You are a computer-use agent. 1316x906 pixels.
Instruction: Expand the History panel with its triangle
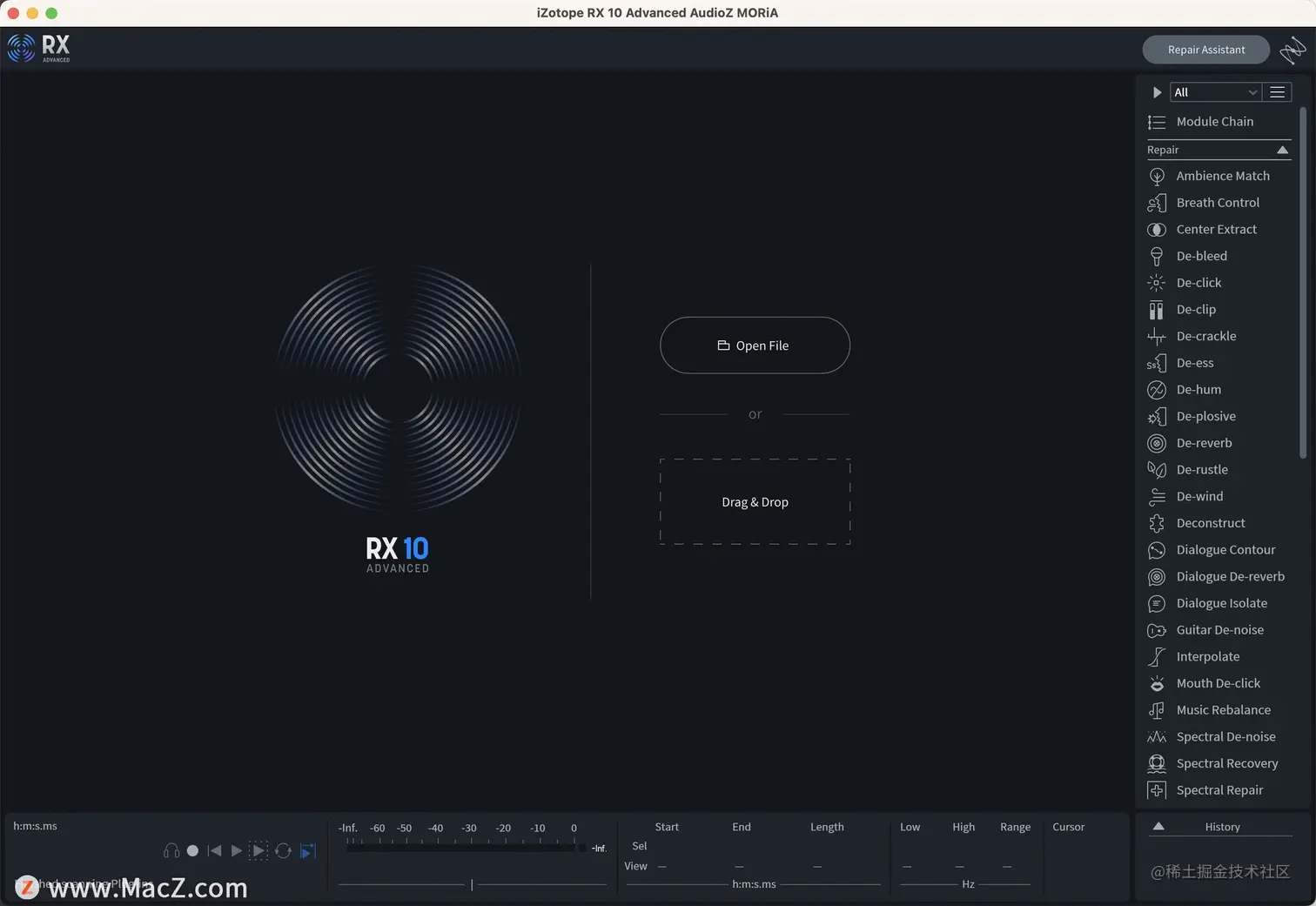pos(1158,827)
